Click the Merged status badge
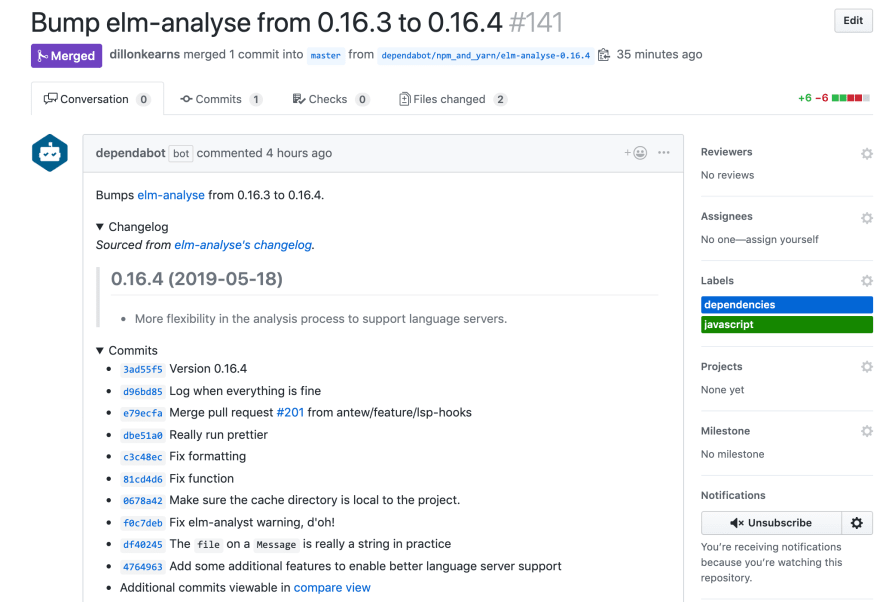 pyautogui.click(x=66, y=56)
